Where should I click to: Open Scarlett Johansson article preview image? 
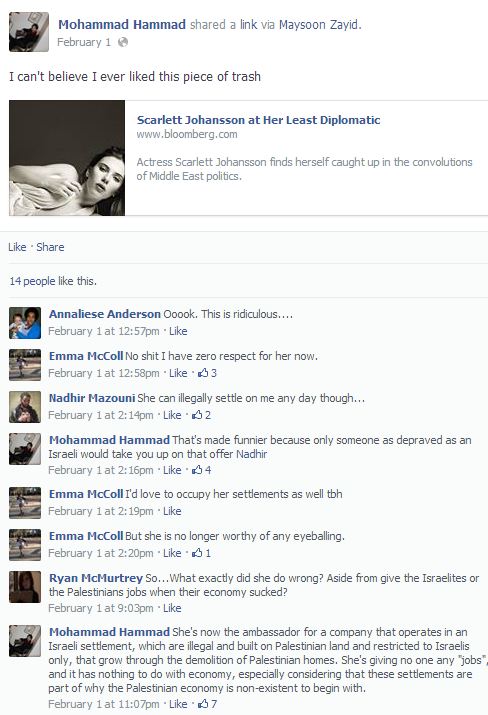click(x=67, y=158)
